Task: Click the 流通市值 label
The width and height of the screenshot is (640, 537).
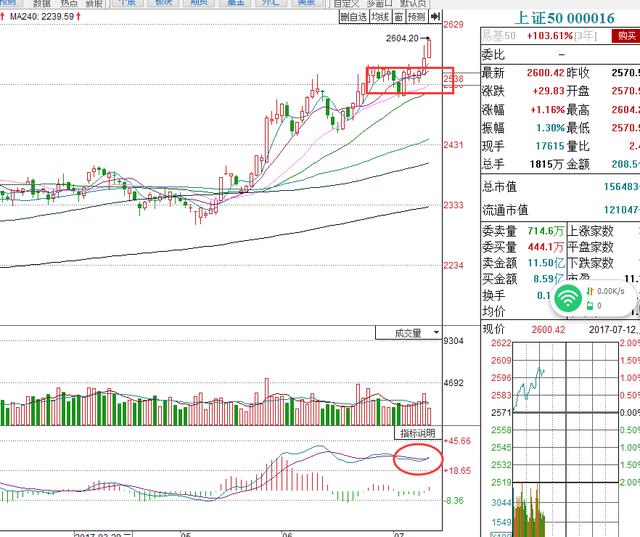Action: (505, 210)
